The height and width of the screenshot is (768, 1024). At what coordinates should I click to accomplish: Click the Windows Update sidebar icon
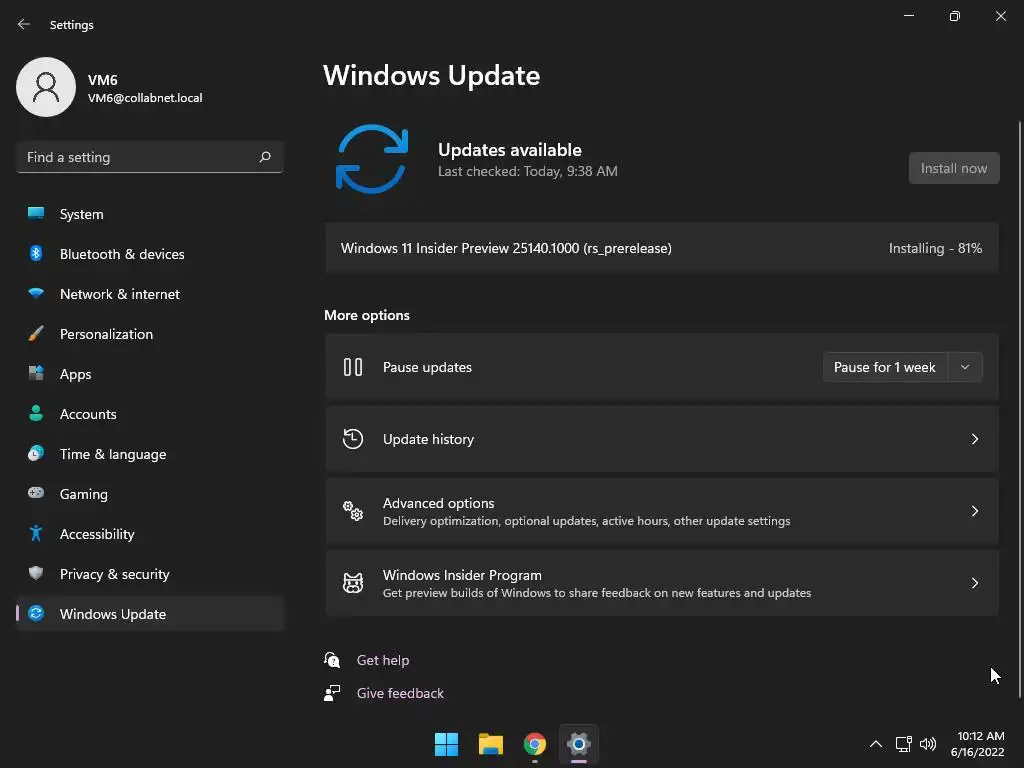[36, 613]
